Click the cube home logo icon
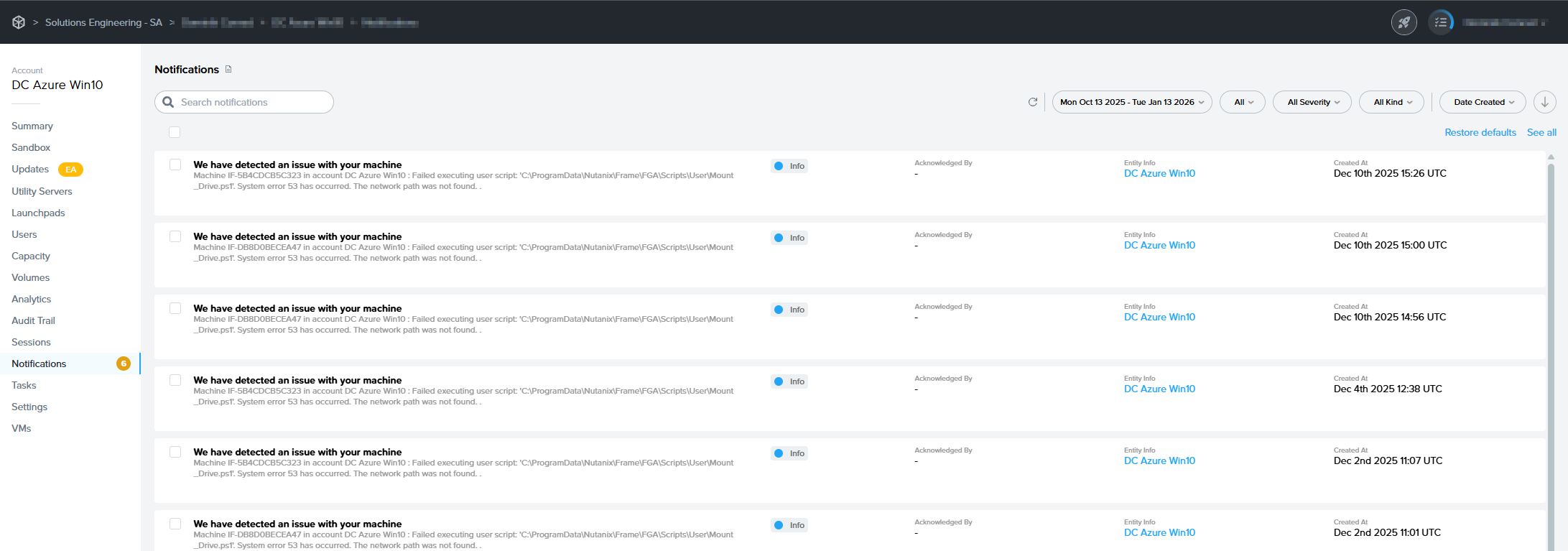This screenshot has width=1568, height=551. point(19,22)
